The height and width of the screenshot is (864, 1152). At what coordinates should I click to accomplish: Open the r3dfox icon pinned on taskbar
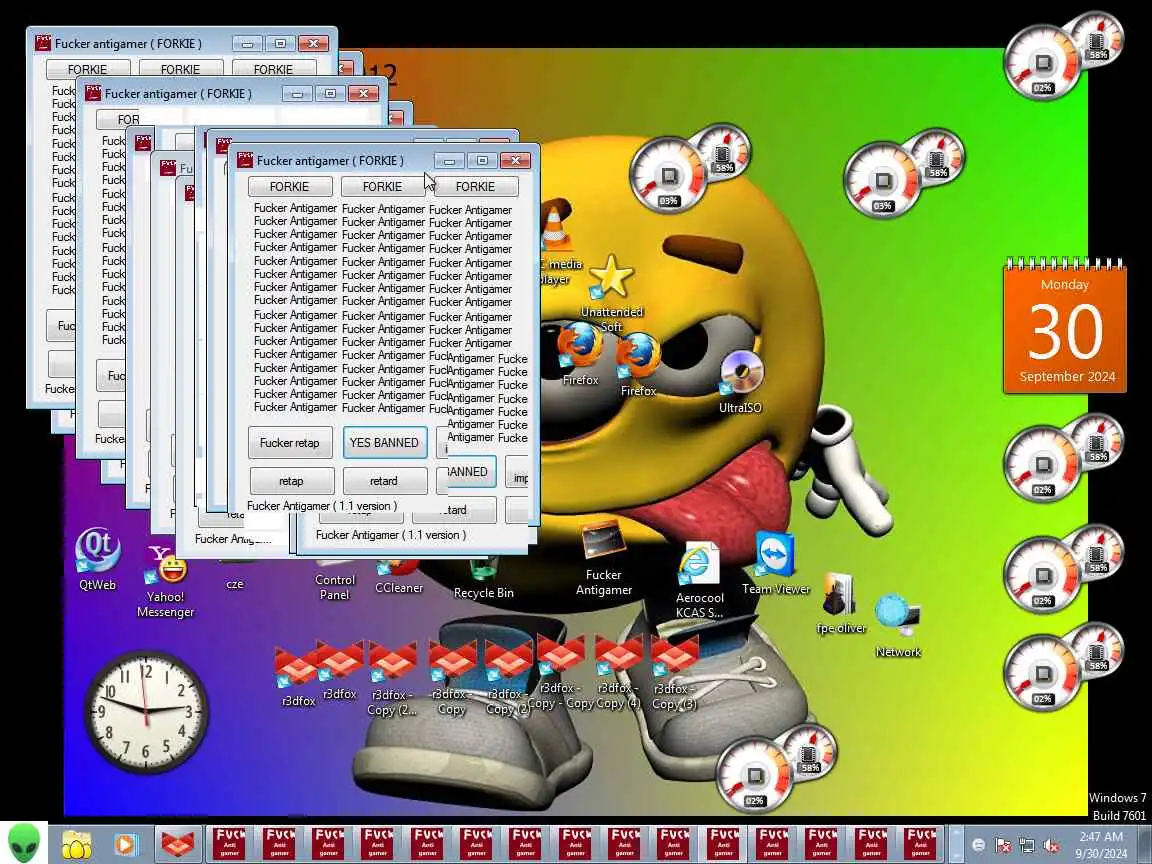(177, 844)
